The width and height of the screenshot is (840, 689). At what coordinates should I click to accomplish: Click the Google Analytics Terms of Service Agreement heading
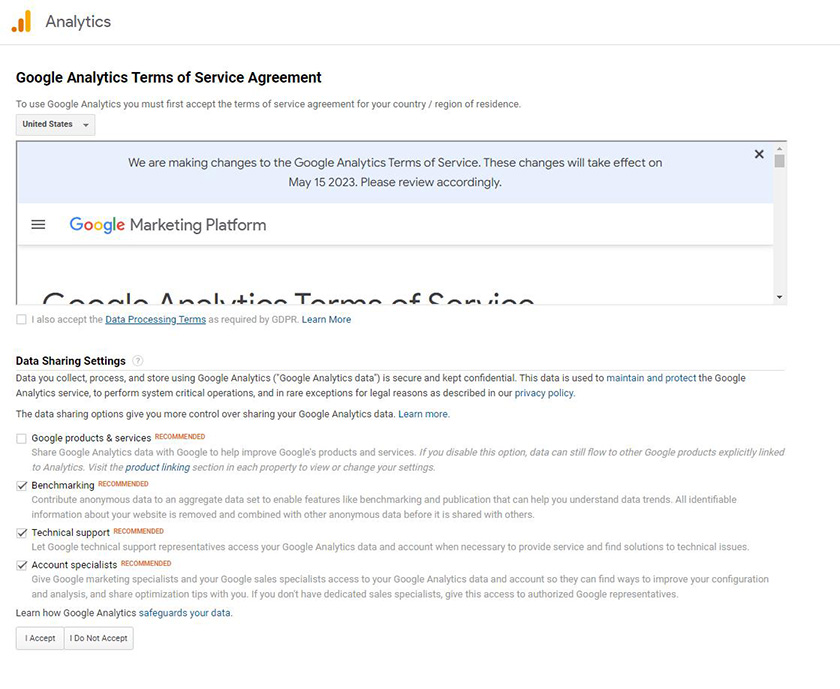click(x=169, y=78)
